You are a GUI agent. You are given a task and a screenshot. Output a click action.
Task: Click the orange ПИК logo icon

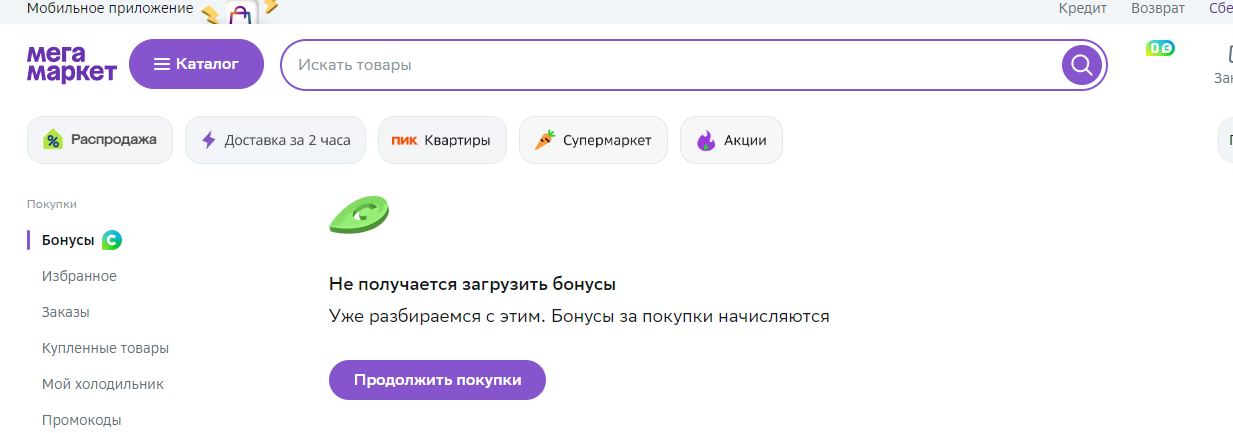tap(404, 141)
